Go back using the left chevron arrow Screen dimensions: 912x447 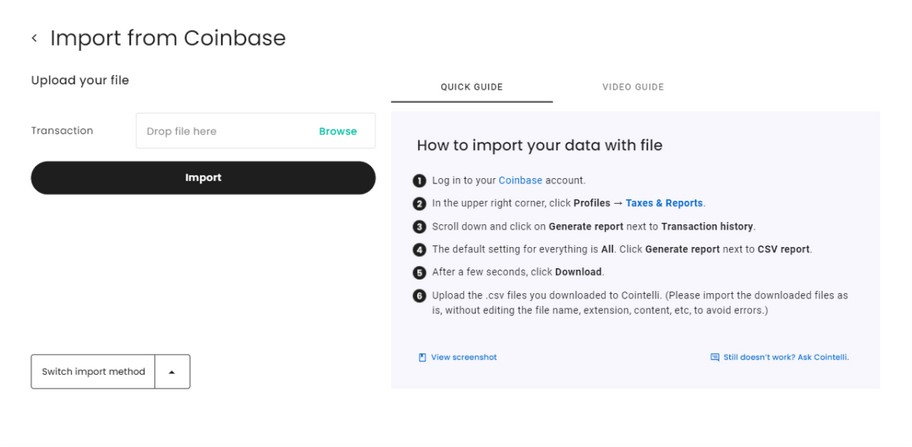[x=34, y=38]
